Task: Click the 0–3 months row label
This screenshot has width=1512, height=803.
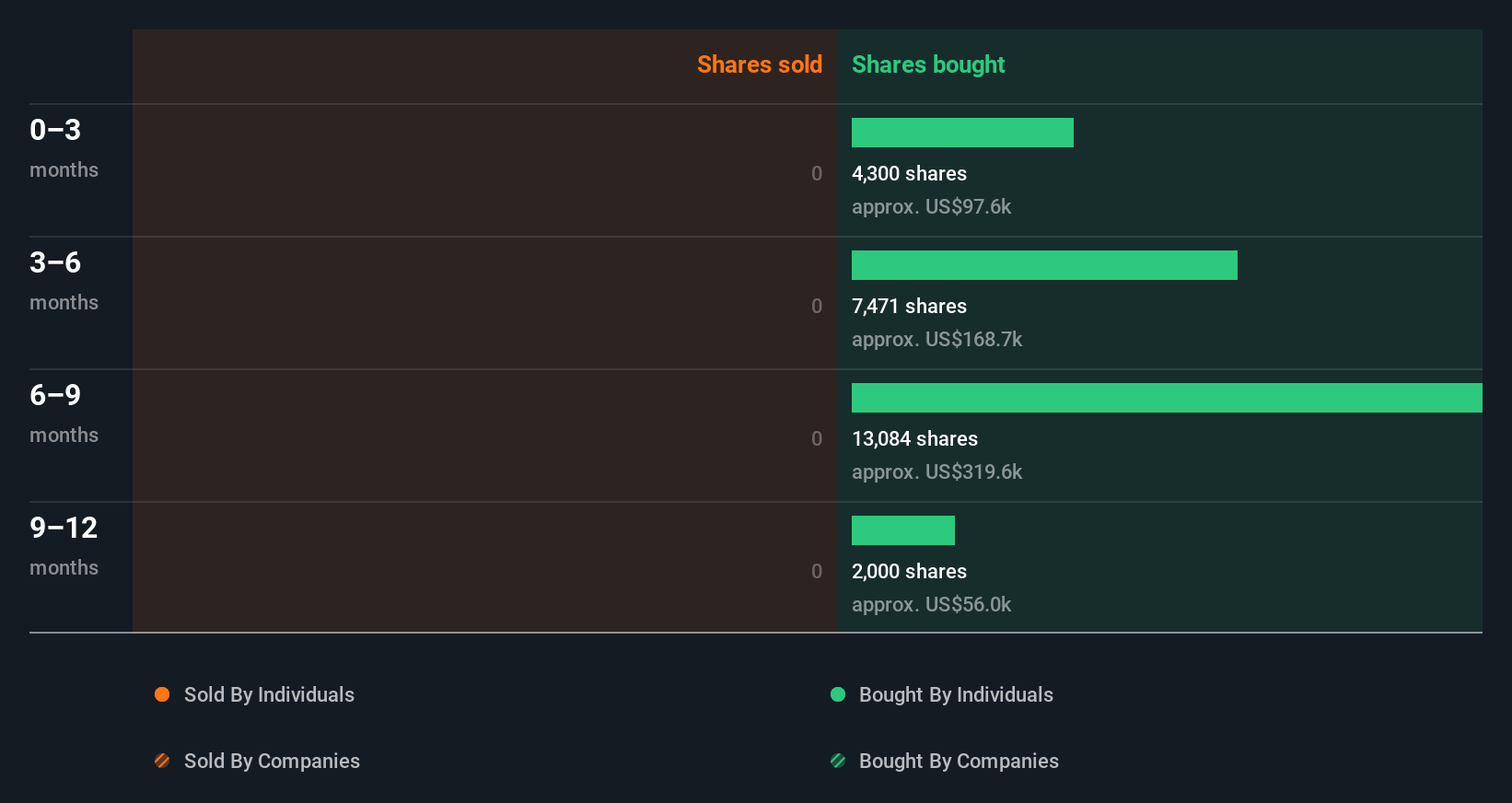Action: [64, 148]
